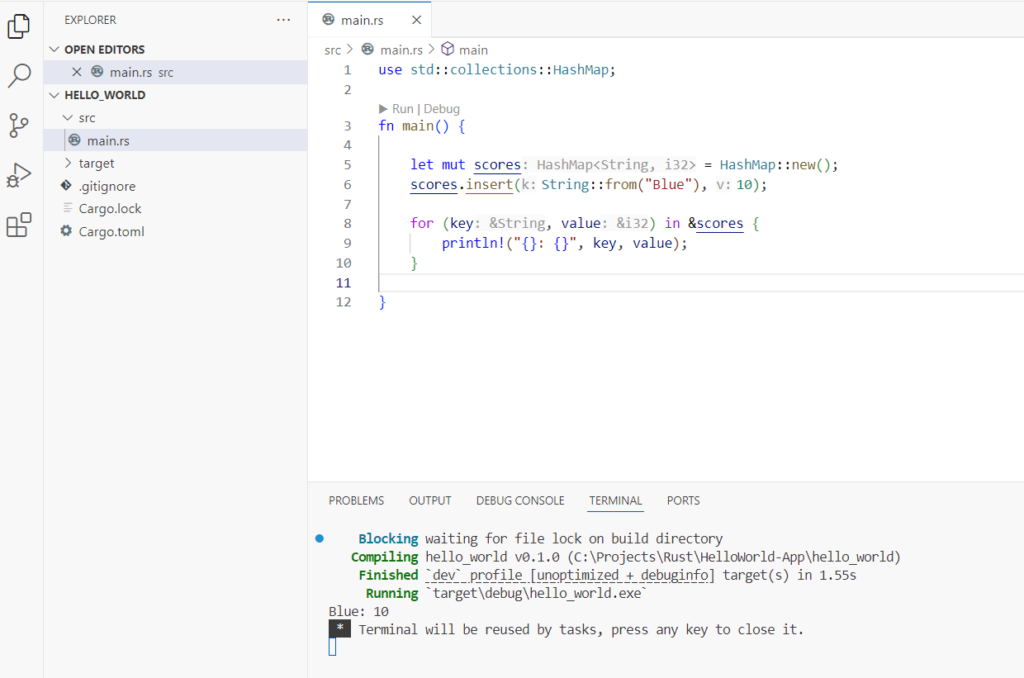Click the gear icon beside Cargo.toml

(66, 231)
